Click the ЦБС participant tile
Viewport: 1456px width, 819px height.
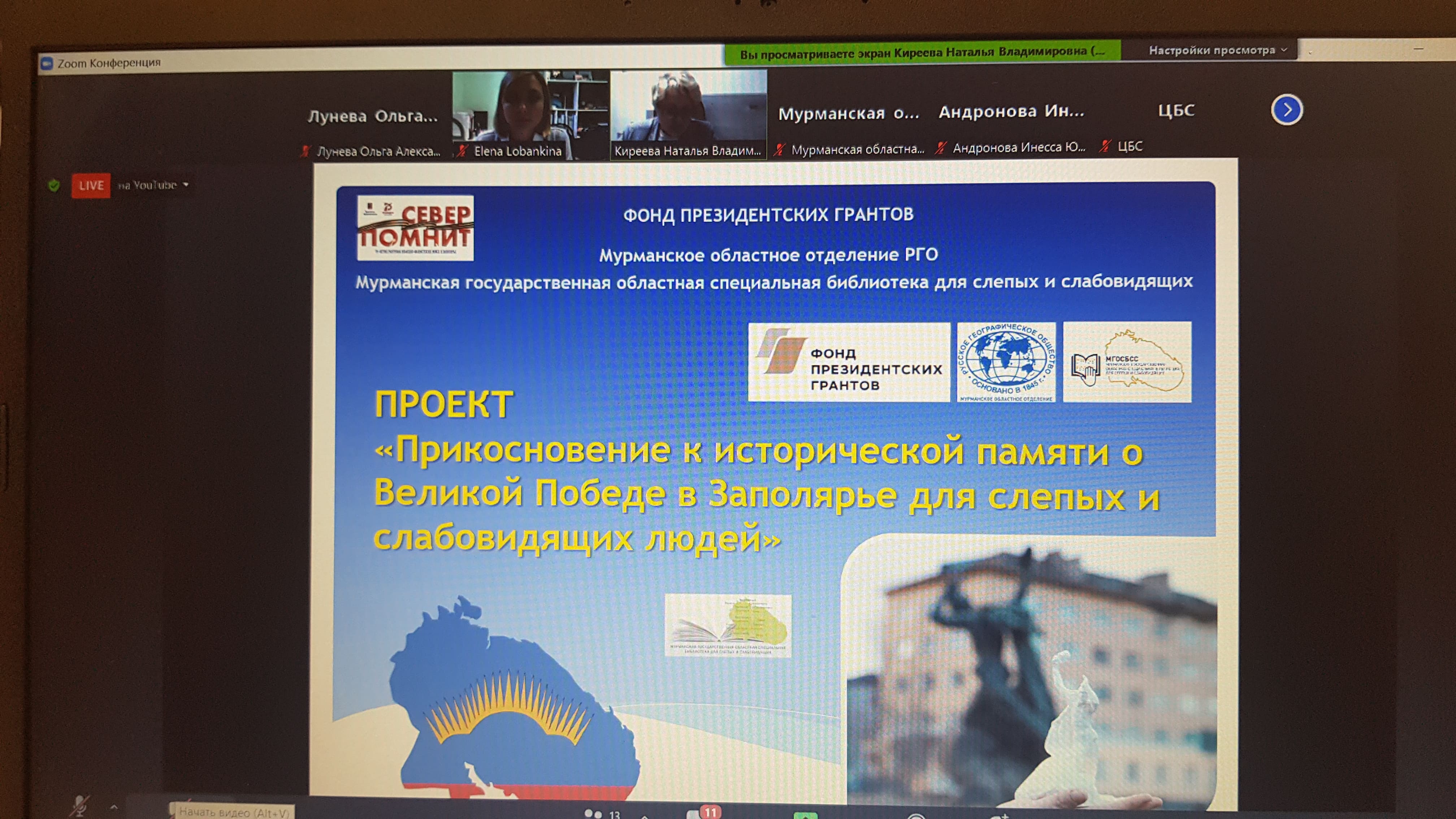pyautogui.click(x=1176, y=110)
